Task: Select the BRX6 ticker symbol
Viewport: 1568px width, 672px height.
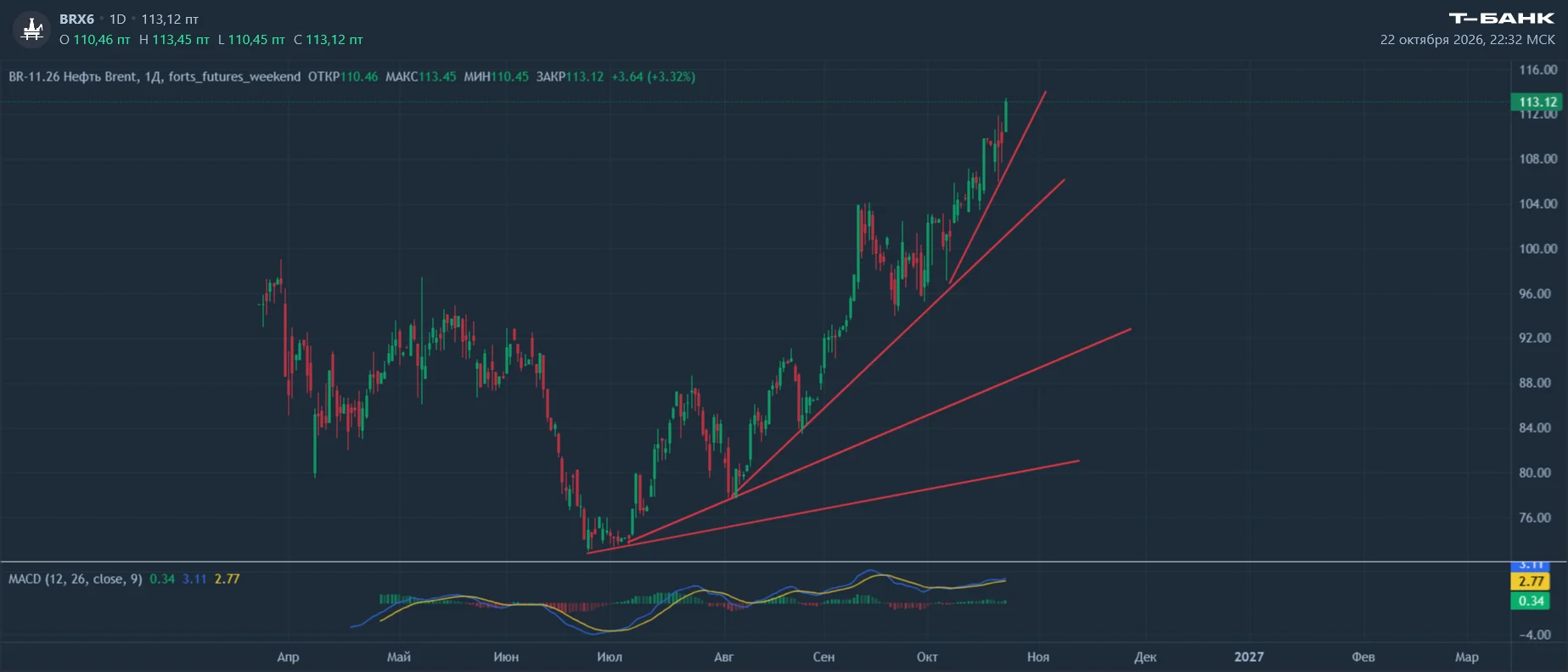Action: coord(76,19)
